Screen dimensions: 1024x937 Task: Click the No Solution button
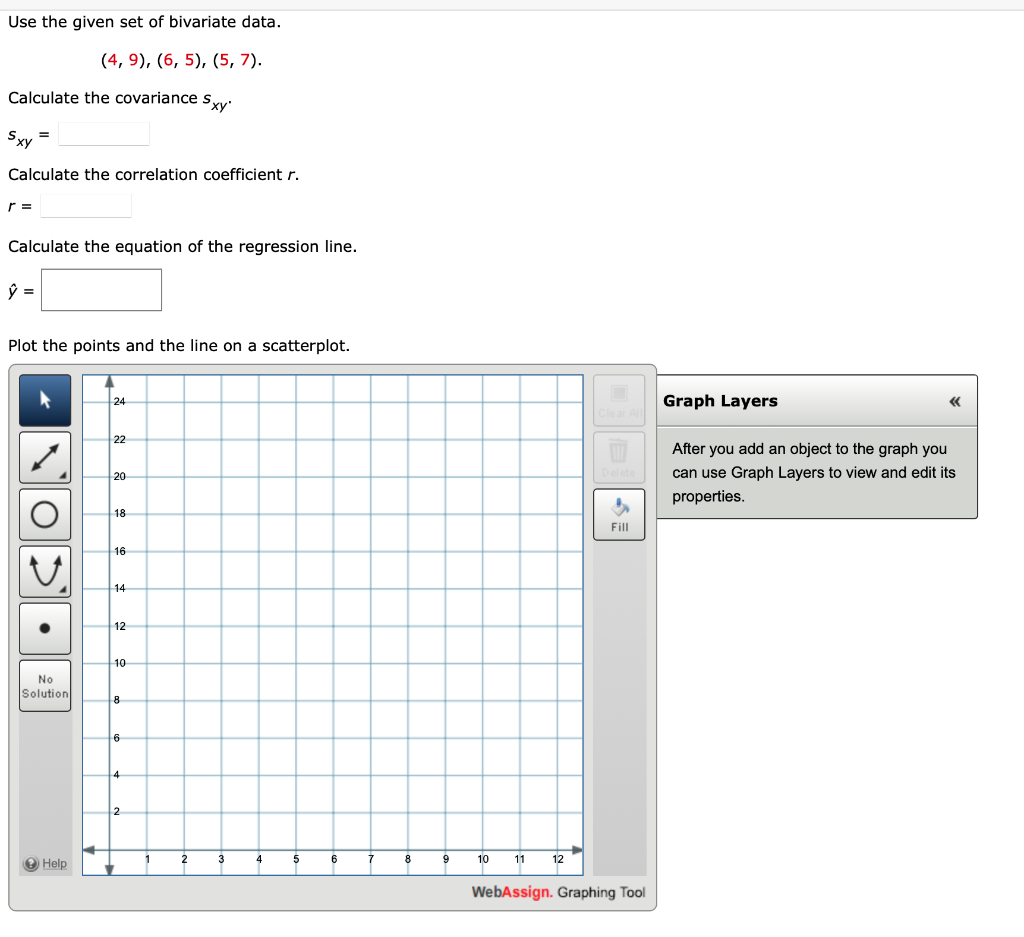[x=45, y=686]
